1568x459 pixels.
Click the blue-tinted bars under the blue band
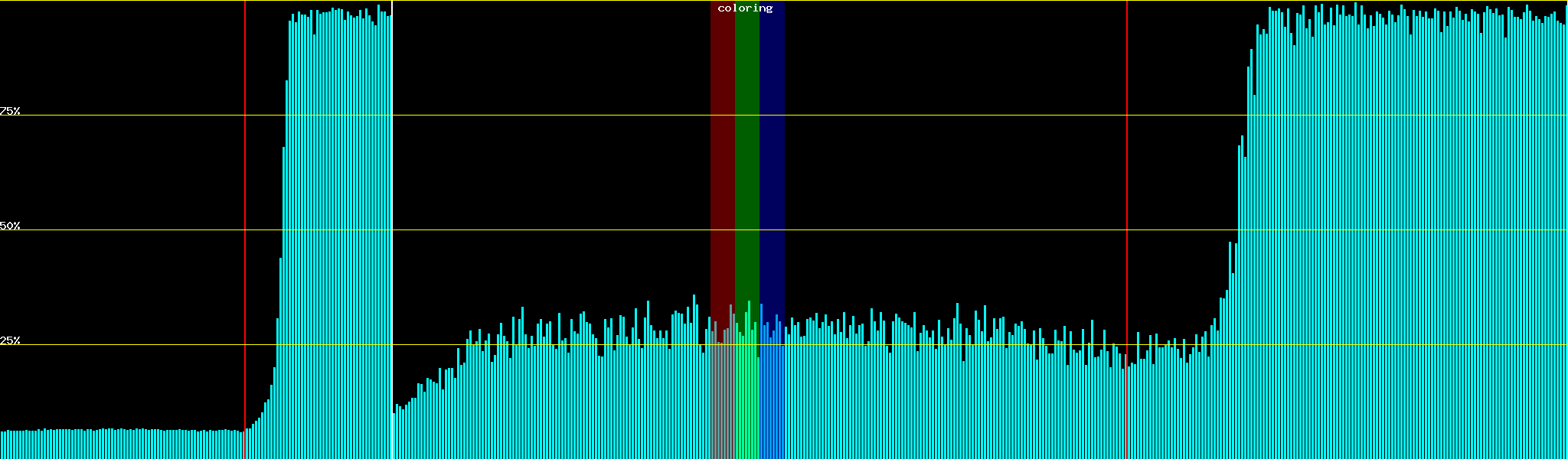pos(772,398)
